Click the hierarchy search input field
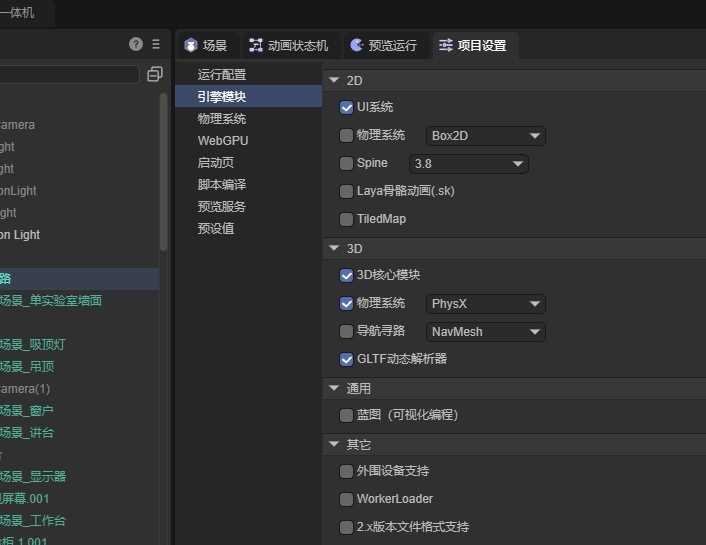Image resolution: width=706 pixels, height=545 pixels. click(x=68, y=74)
